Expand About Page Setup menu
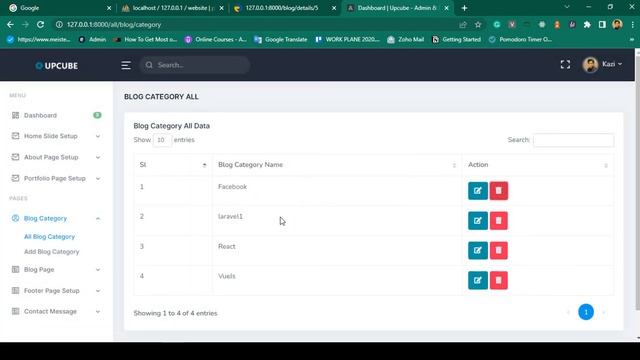Viewport: 640px width, 360px height. pos(56,157)
